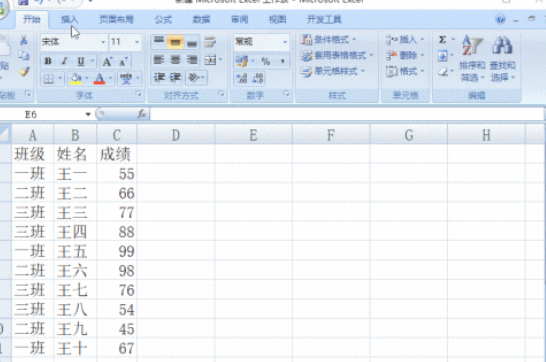Select cell containing 王五
546x362 pixels.
[x=75, y=251]
